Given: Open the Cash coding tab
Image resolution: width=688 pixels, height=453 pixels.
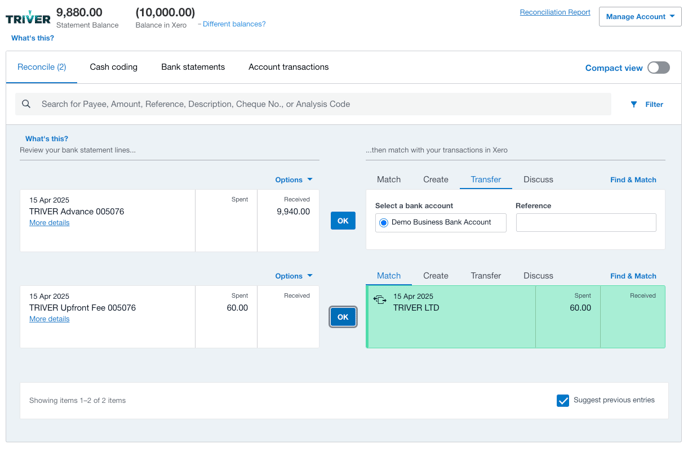Looking at the screenshot, I should [114, 67].
